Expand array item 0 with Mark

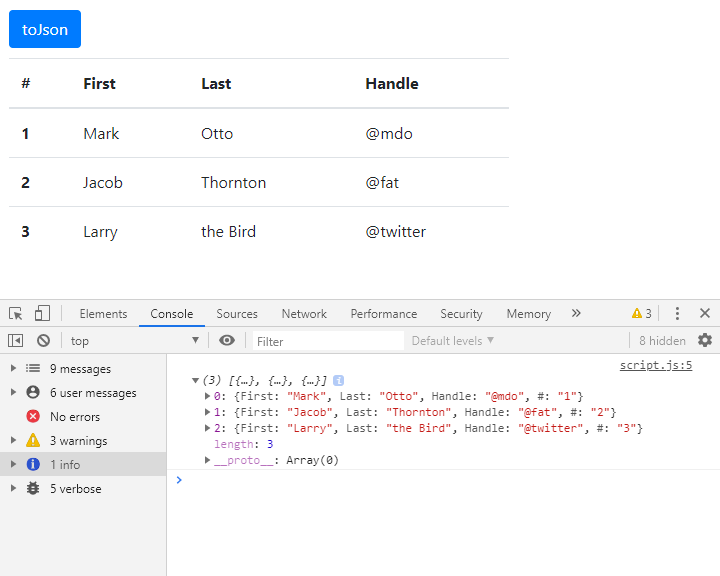coord(207,396)
